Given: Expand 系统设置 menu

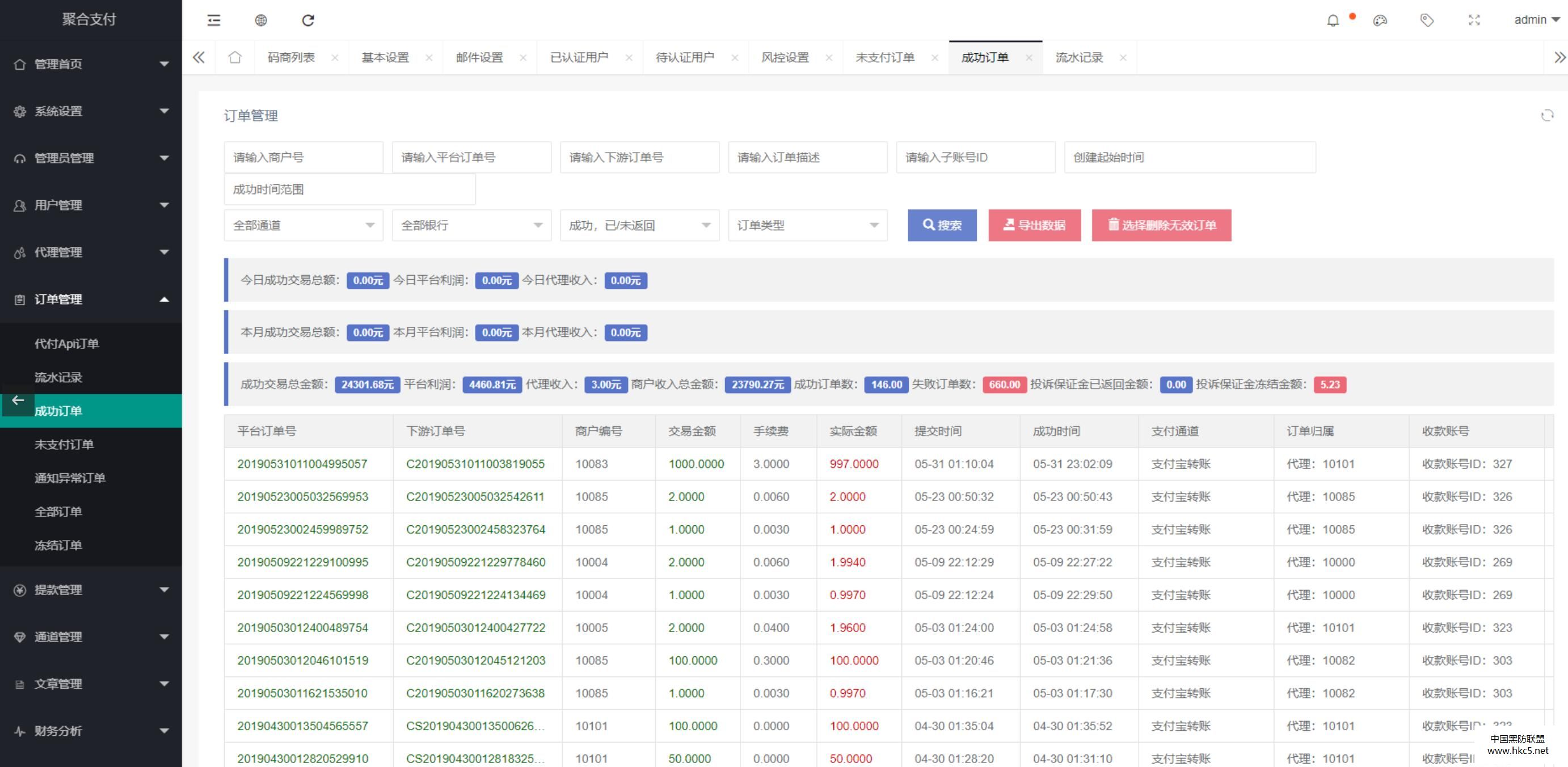Looking at the screenshot, I should 91,111.
